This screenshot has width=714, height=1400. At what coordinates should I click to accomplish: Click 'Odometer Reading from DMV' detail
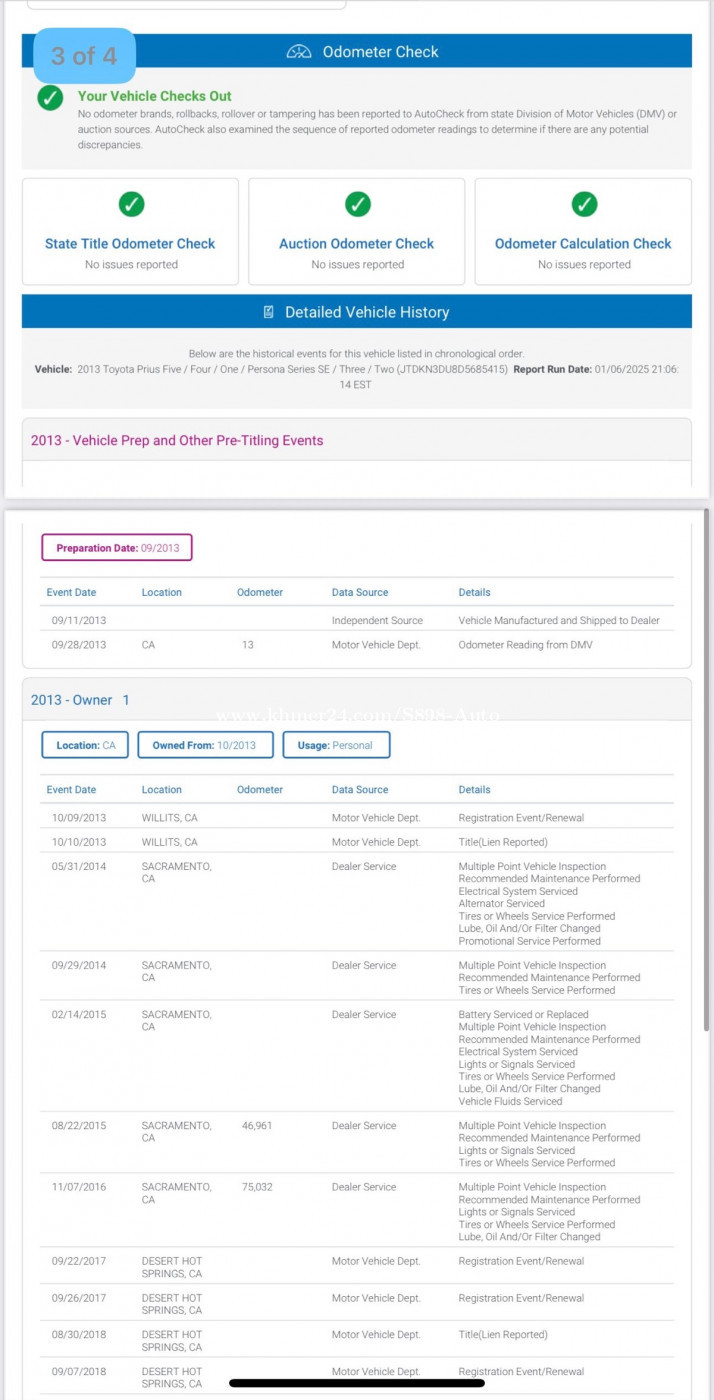[x=525, y=645]
